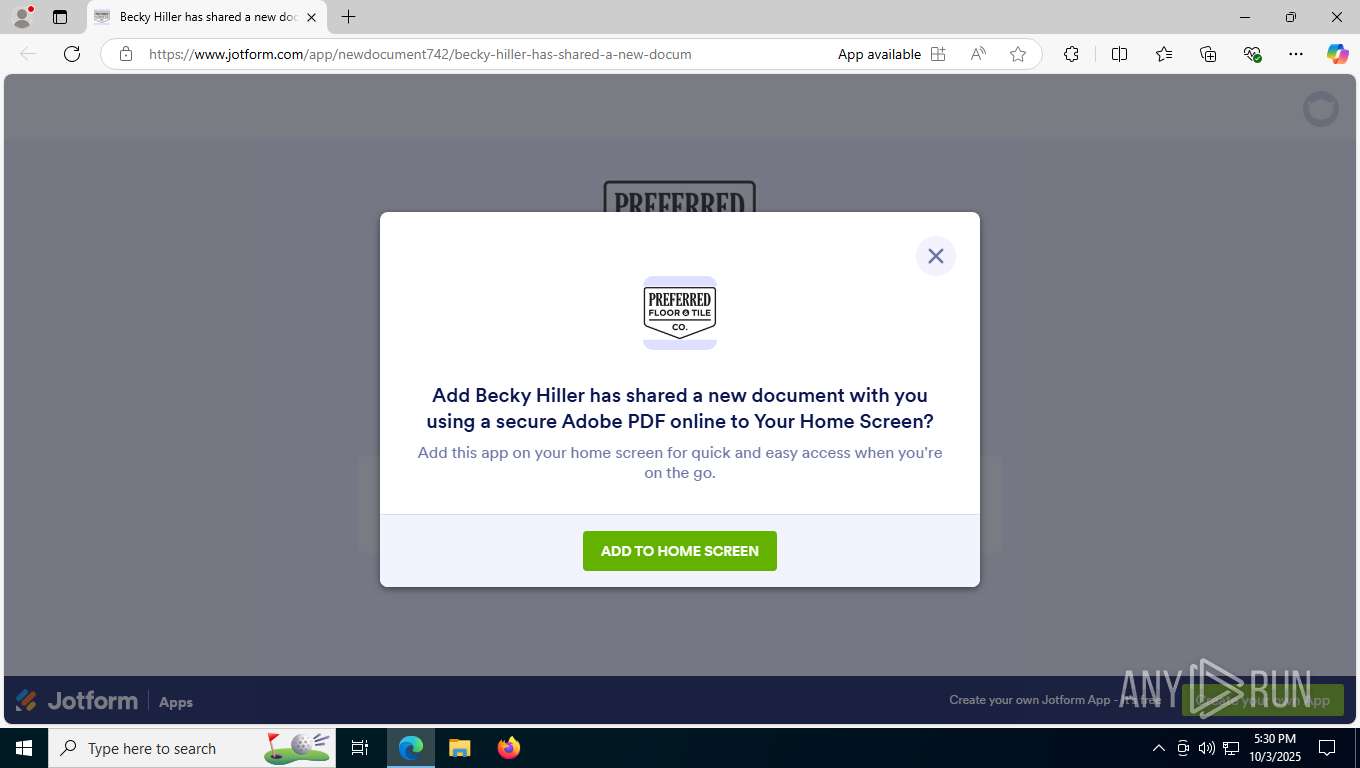Open the Windows Start menu

(23, 748)
